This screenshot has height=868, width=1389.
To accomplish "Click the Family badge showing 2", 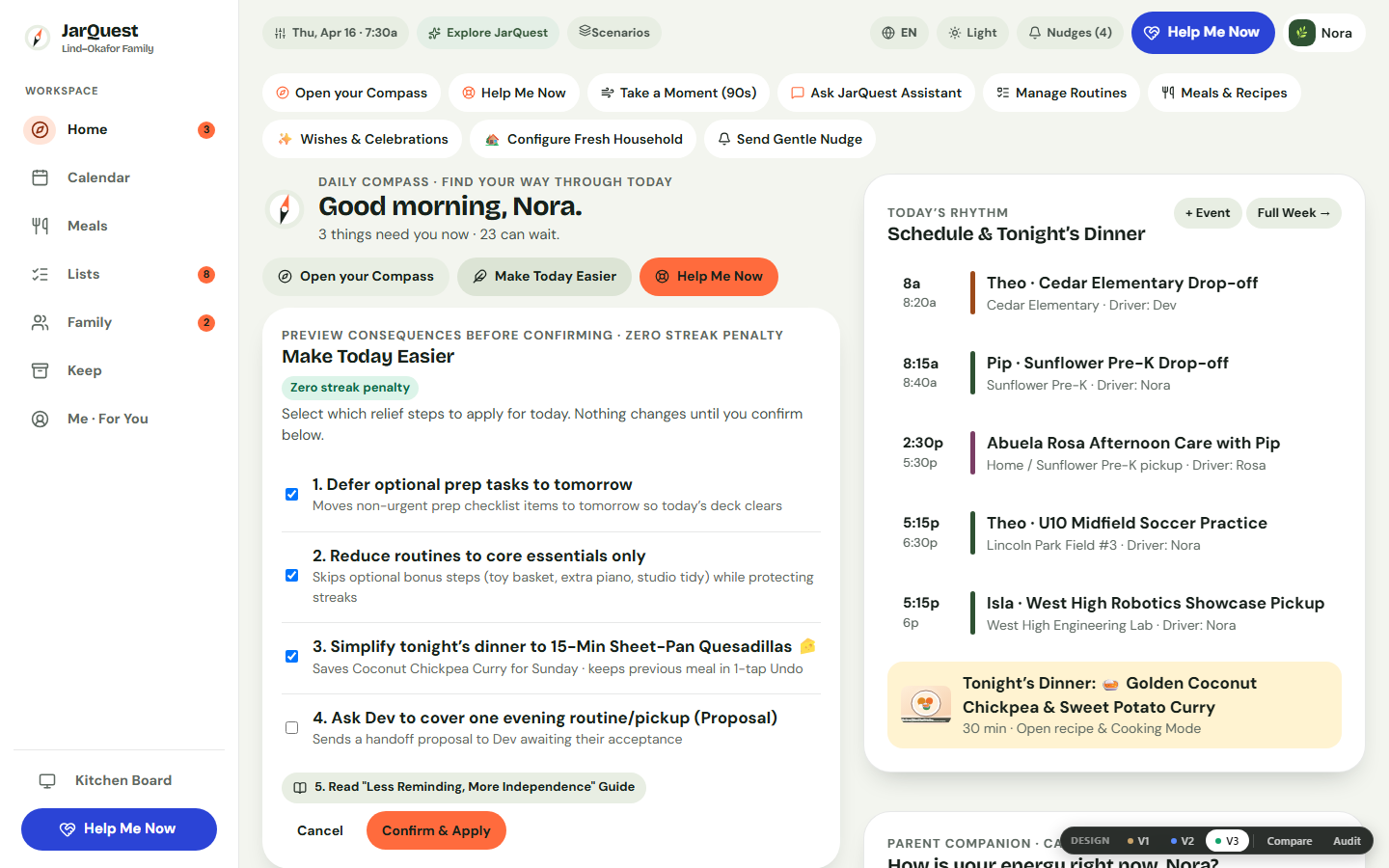I will [x=206, y=322].
